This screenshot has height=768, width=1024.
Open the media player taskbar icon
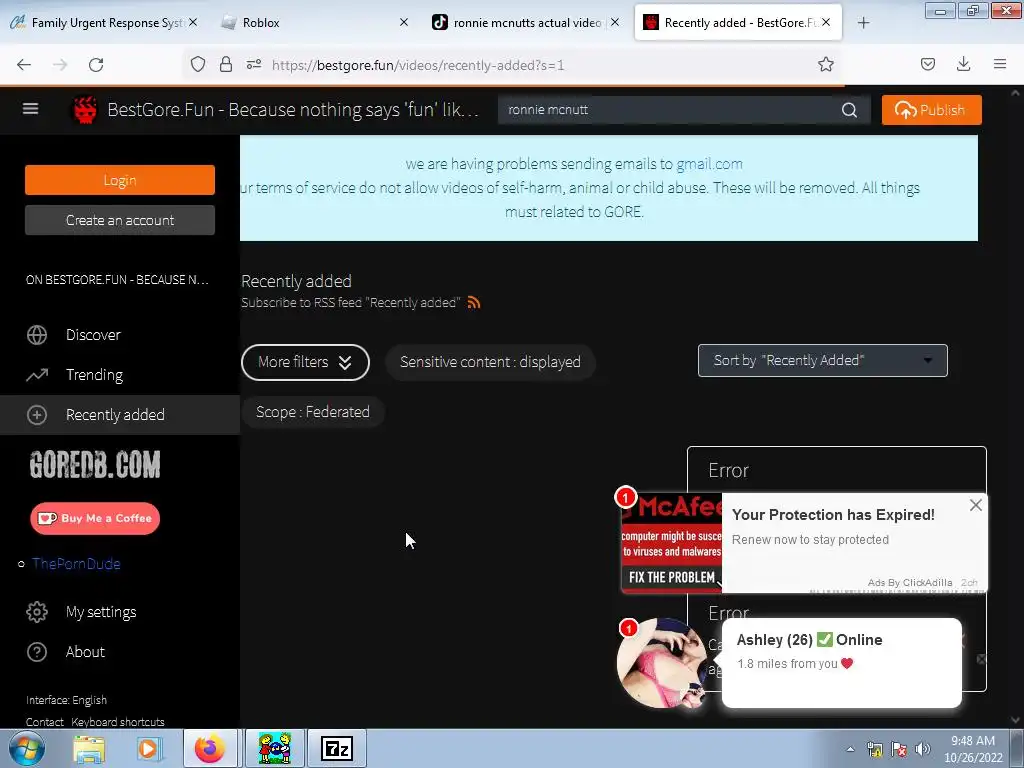tap(148, 748)
